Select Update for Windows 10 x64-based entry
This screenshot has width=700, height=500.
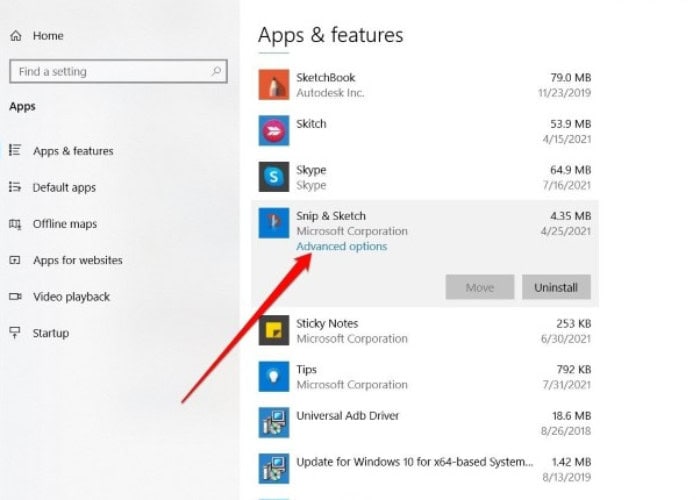(415, 462)
